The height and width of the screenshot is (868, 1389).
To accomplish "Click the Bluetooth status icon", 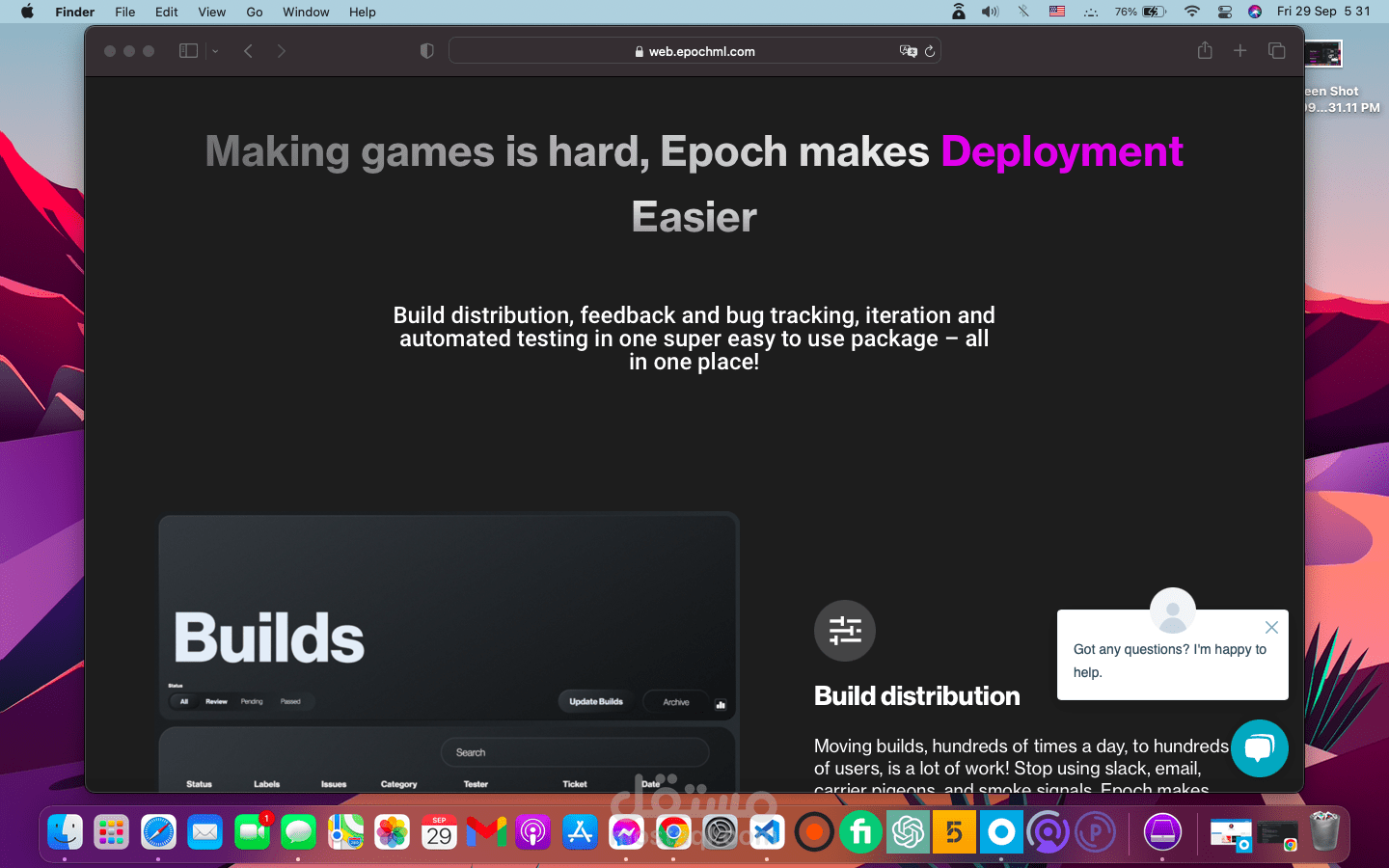I will pyautogui.click(x=1023, y=12).
